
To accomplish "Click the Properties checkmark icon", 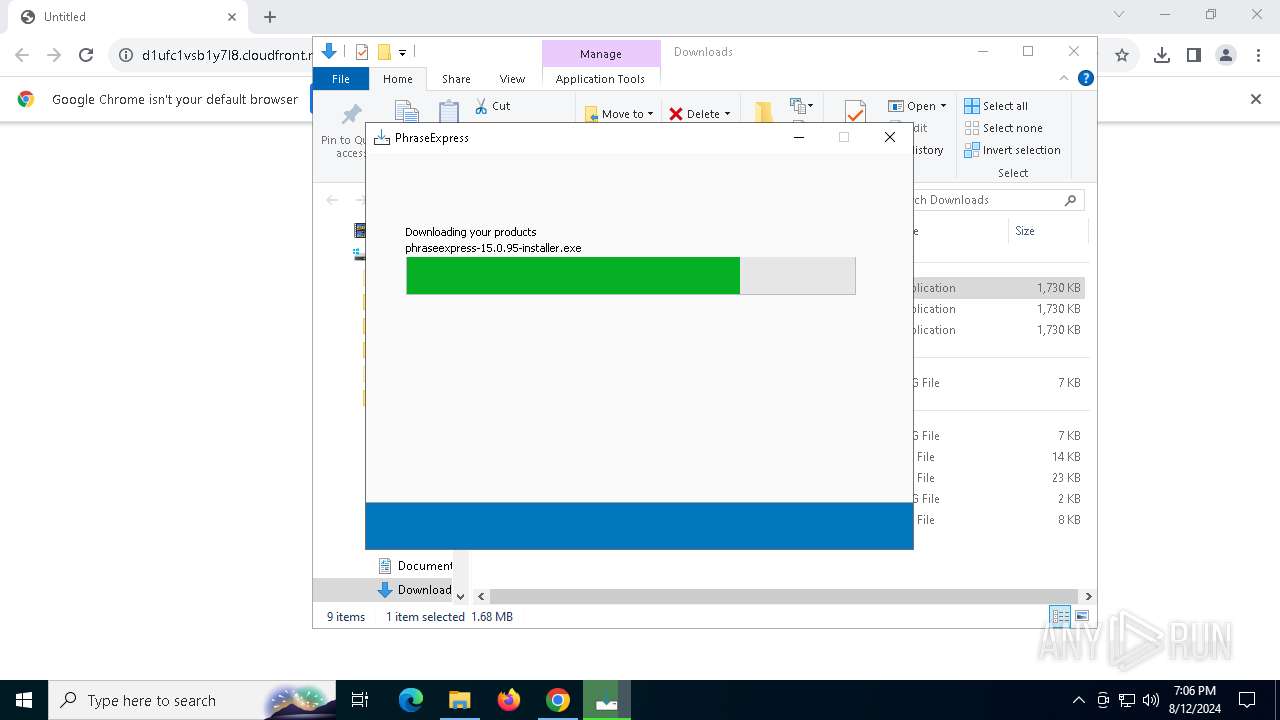I will (855, 111).
